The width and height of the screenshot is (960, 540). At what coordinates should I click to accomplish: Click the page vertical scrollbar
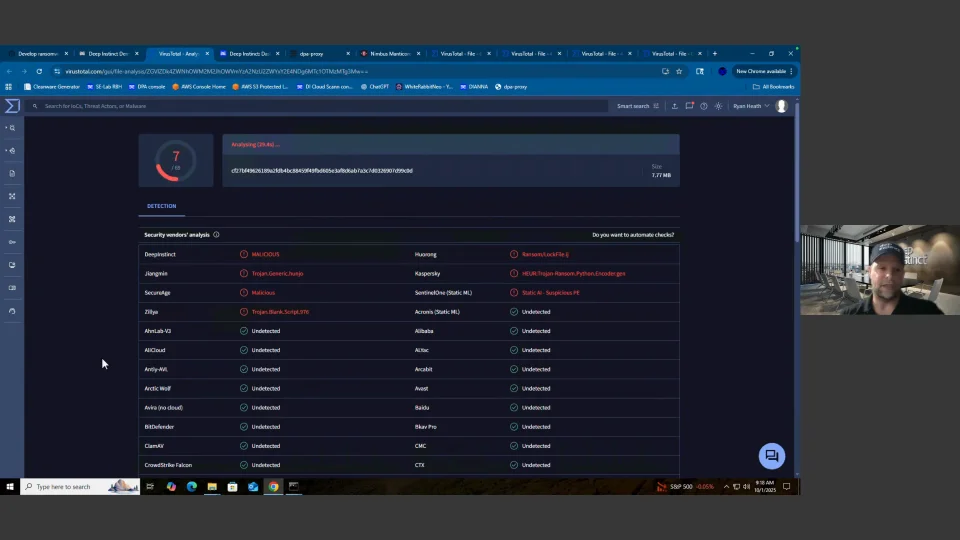(x=797, y=171)
